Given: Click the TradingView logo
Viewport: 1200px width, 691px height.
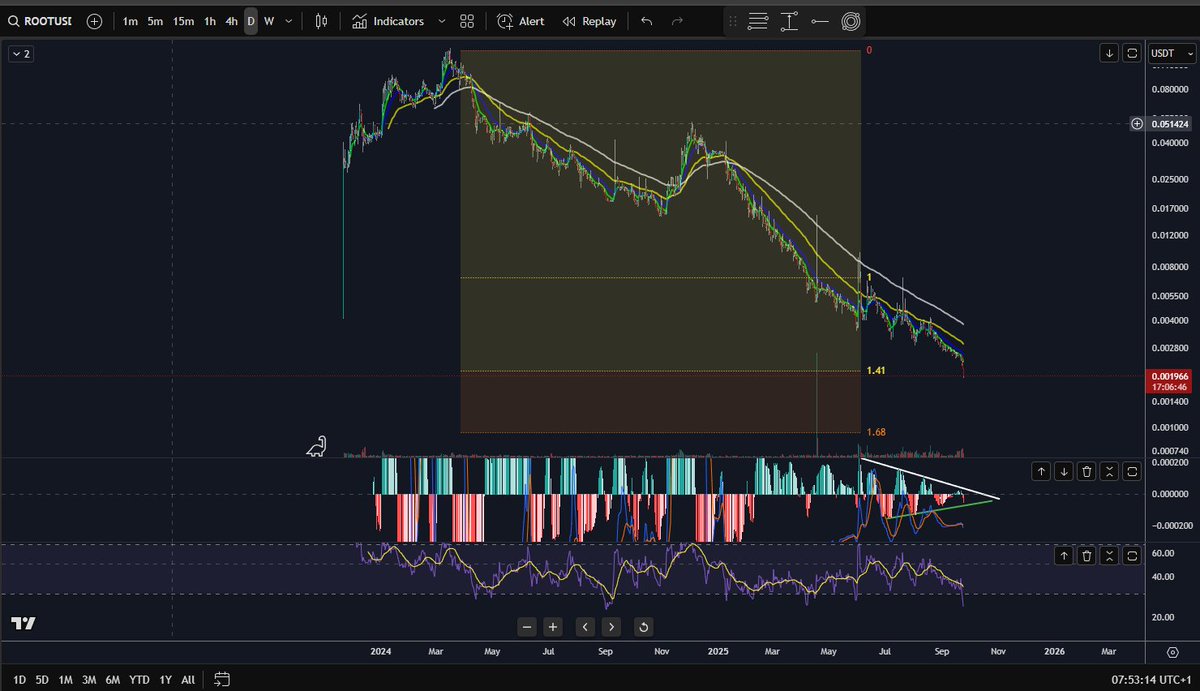Looking at the screenshot, I should pos(24,623).
